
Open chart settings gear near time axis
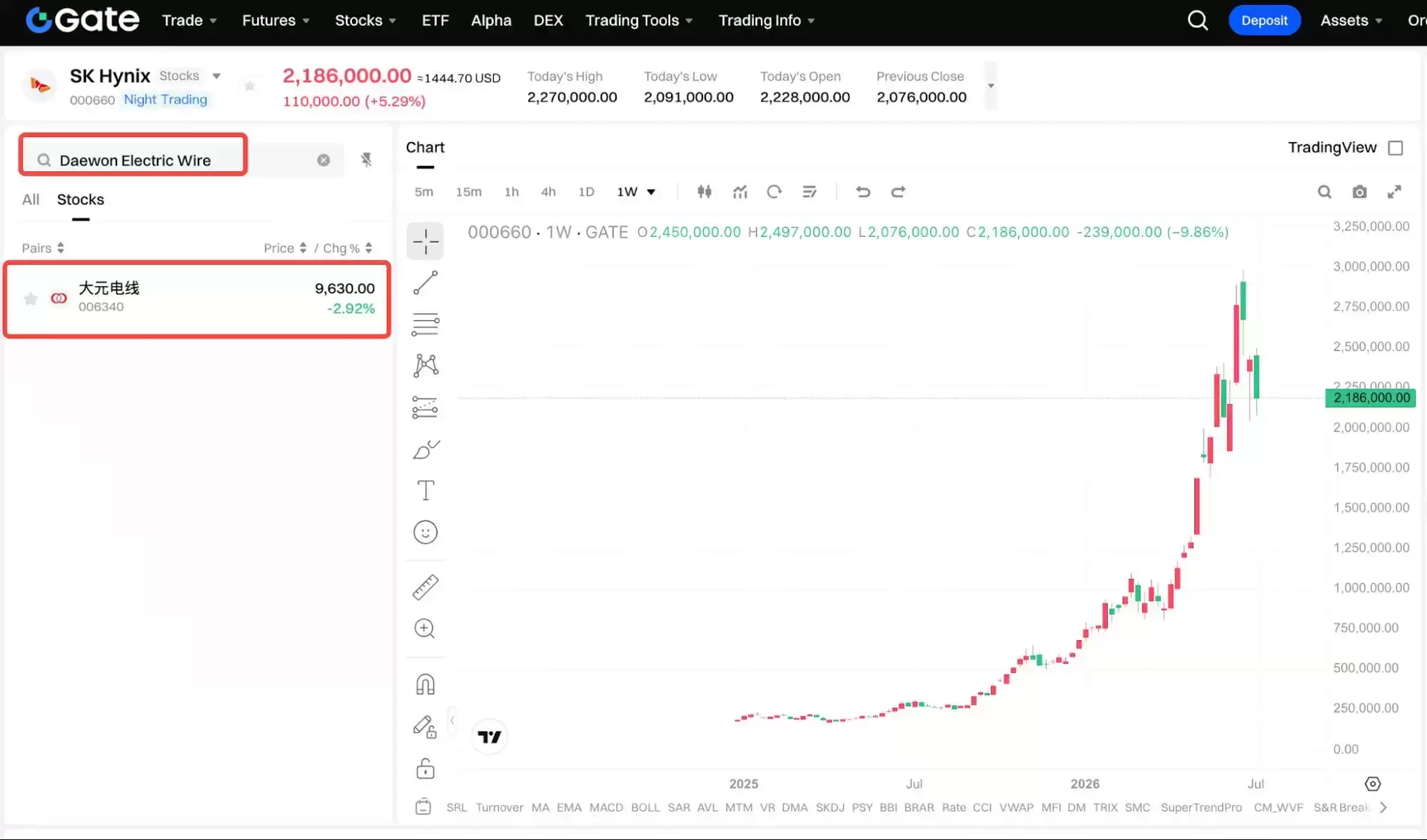tap(1372, 784)
